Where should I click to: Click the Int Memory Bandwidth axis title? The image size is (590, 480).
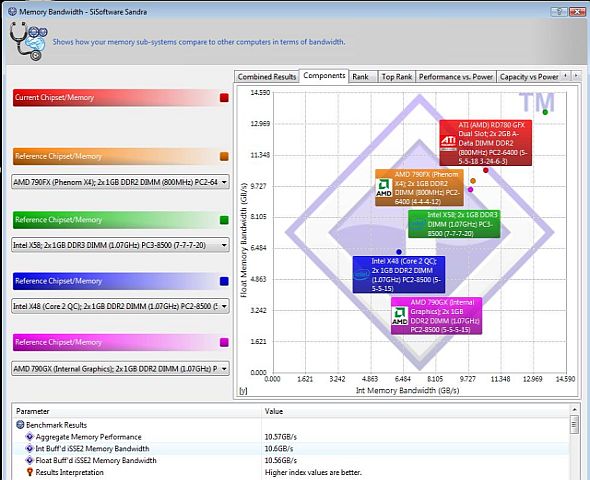(x=408, y=390)
